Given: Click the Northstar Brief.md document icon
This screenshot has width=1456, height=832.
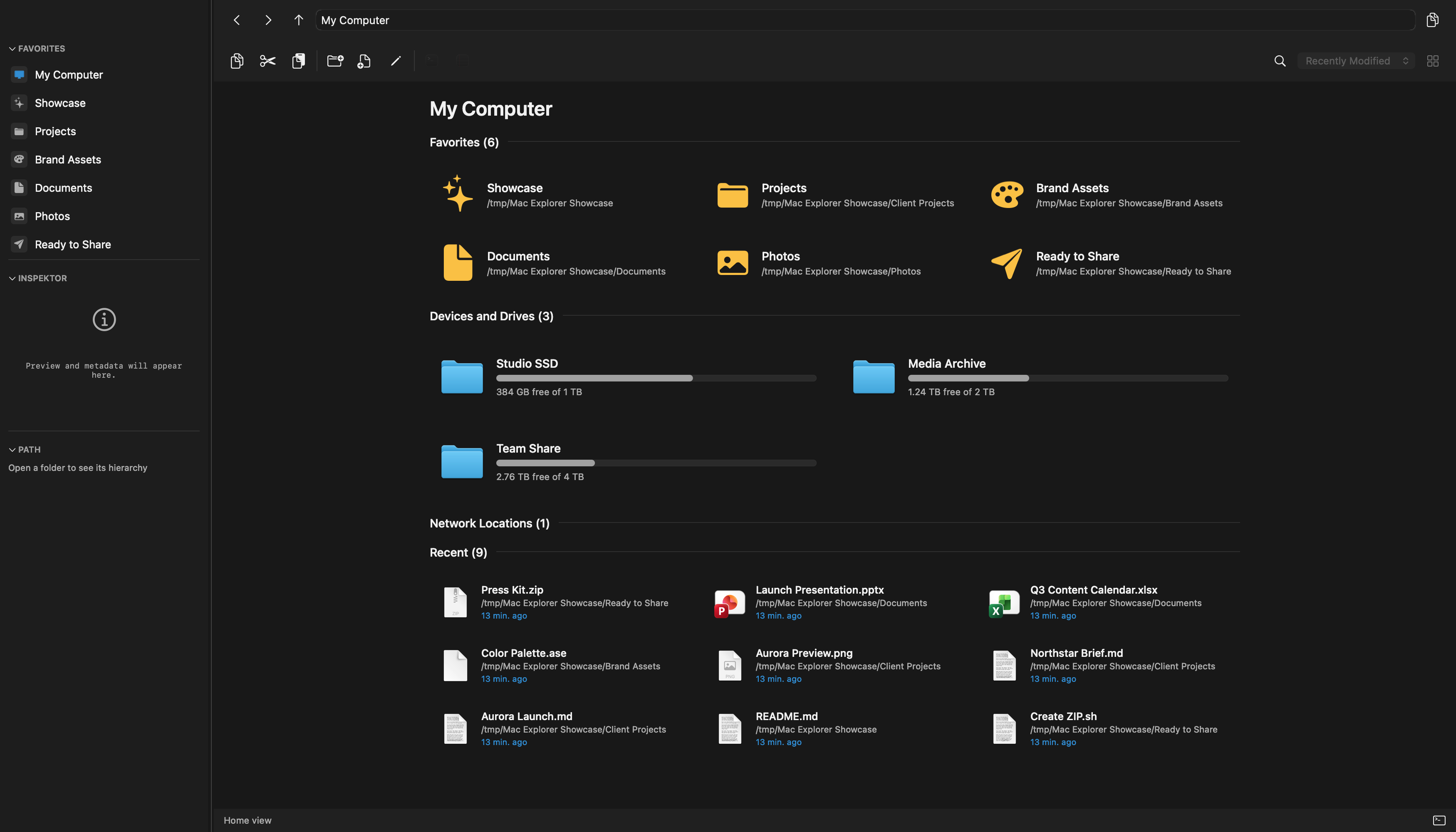Looking at the screenshot, I should point(1004,666).
